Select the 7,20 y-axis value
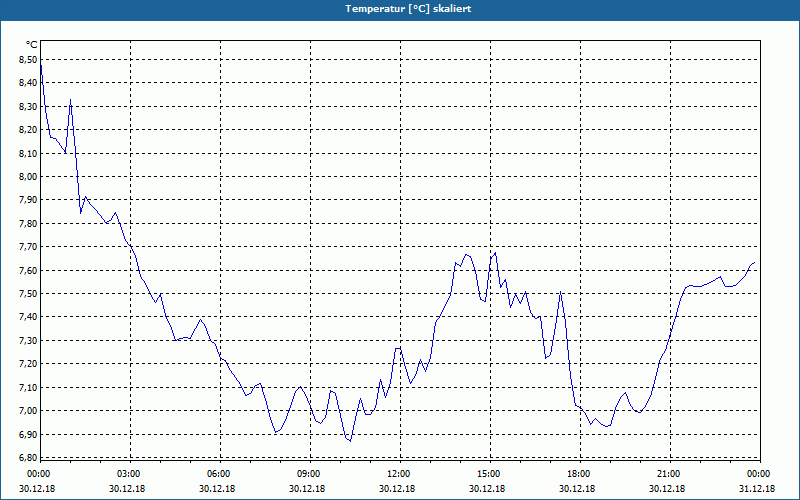 (28, 364)
